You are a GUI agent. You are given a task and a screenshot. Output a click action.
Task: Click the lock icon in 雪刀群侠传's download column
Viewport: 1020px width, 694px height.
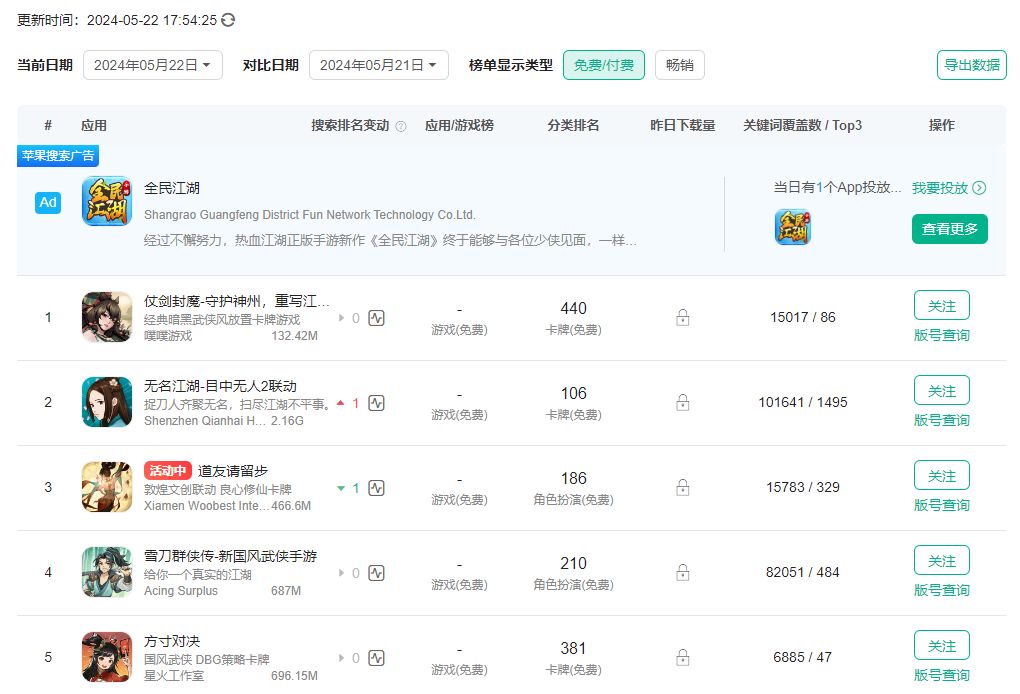(x=682, y=572)
